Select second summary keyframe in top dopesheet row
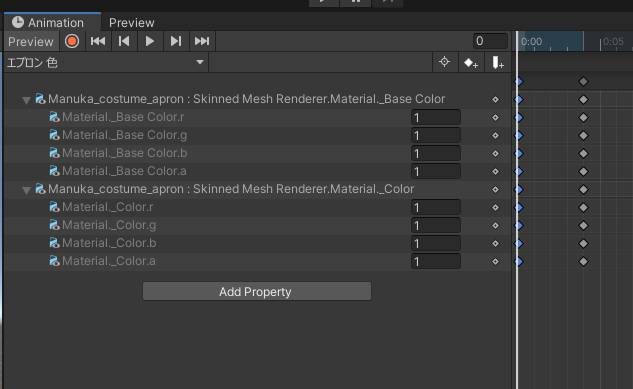Image resolution: width=633 pixels, height=389 pixels. coord(583,82)
